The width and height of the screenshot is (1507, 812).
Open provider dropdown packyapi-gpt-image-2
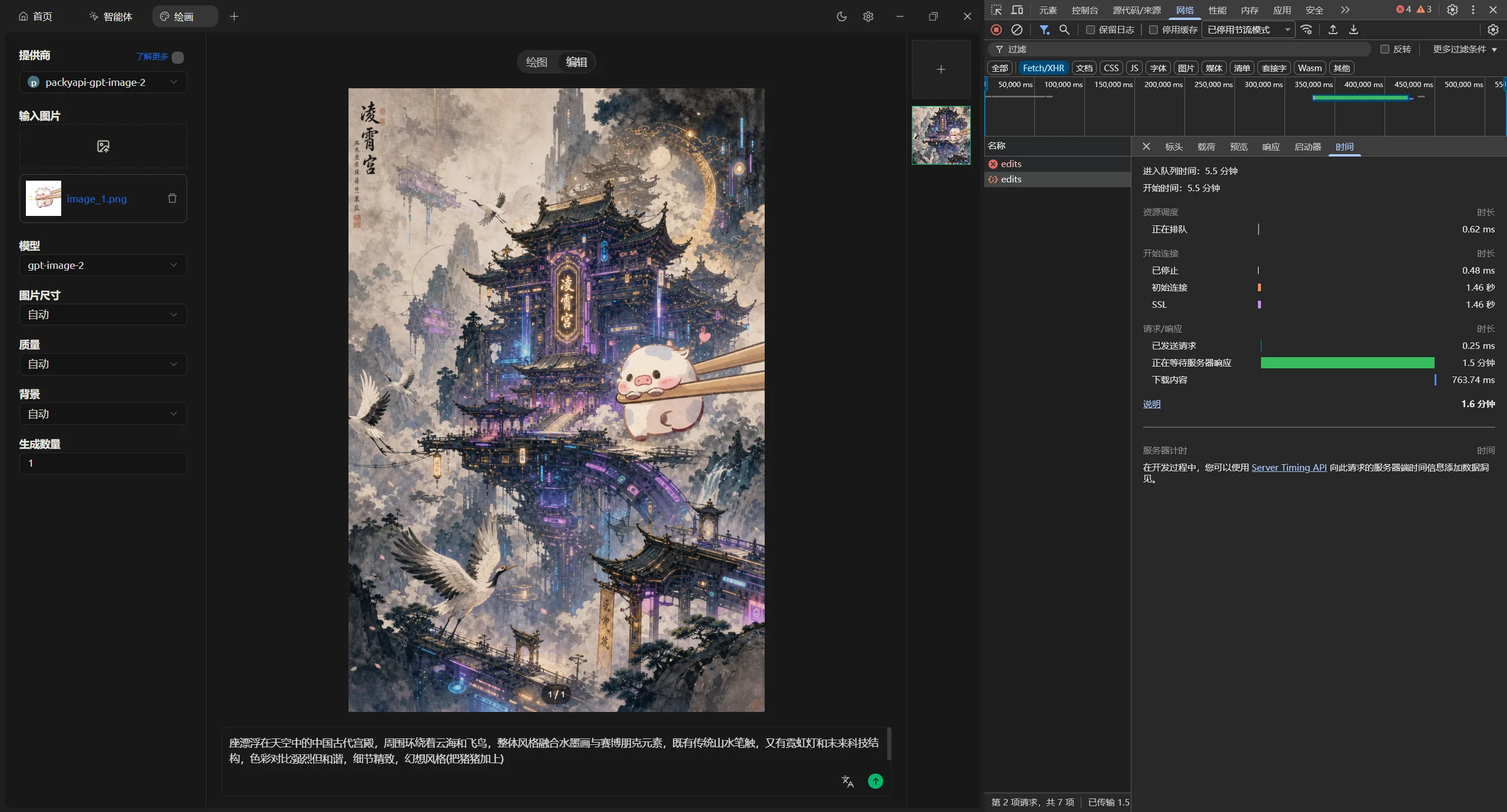click(103, 82)
